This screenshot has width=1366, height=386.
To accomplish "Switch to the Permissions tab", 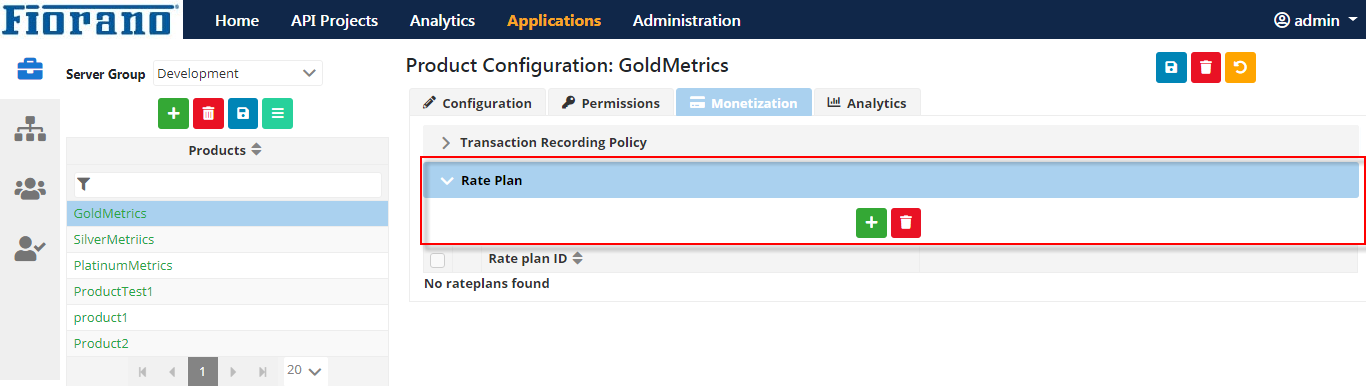I will tap(610, 103).
